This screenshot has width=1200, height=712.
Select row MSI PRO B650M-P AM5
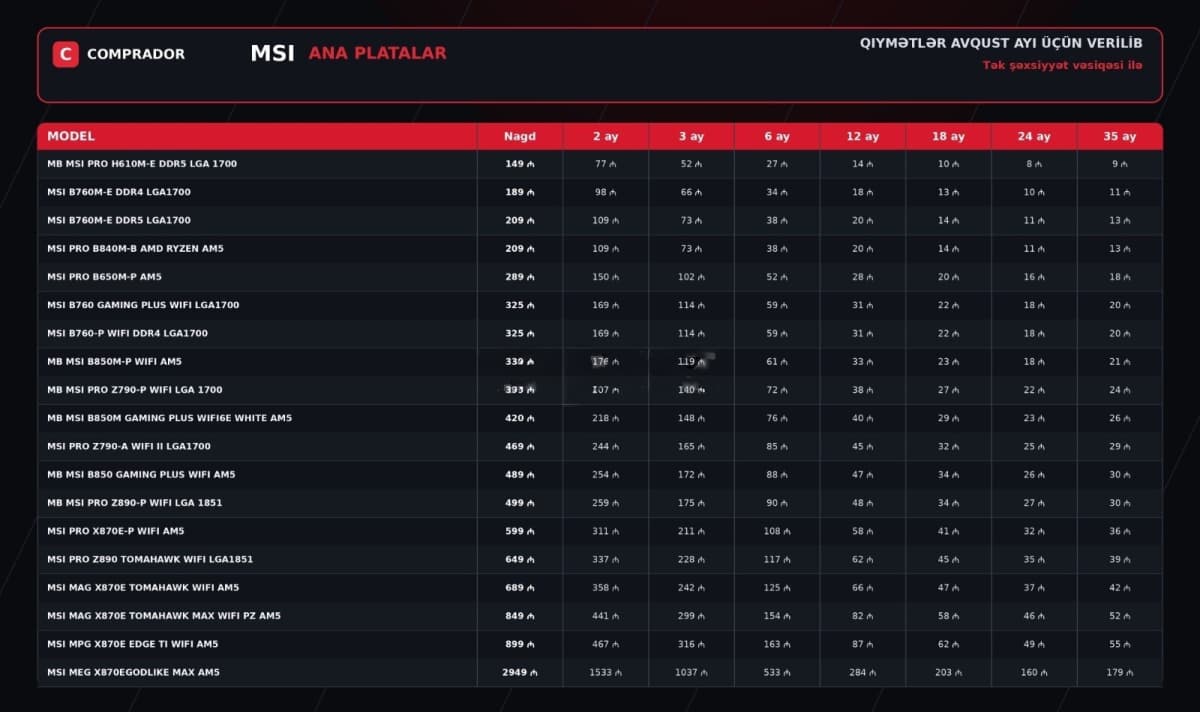600,277
